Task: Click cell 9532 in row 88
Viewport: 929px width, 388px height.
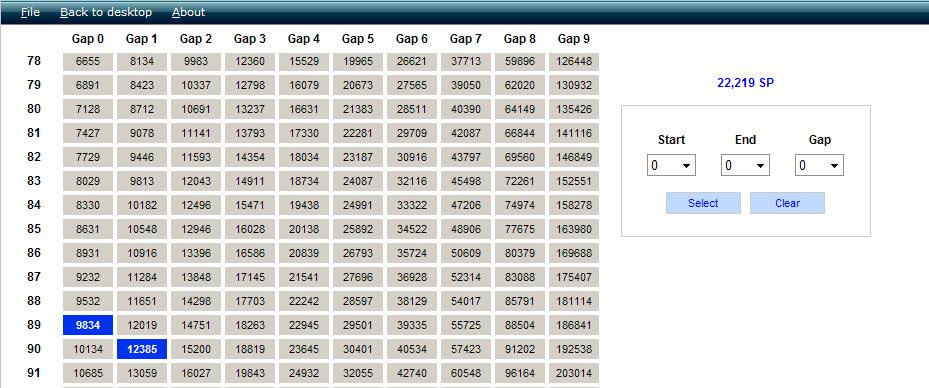Action: tap(88, 301)
